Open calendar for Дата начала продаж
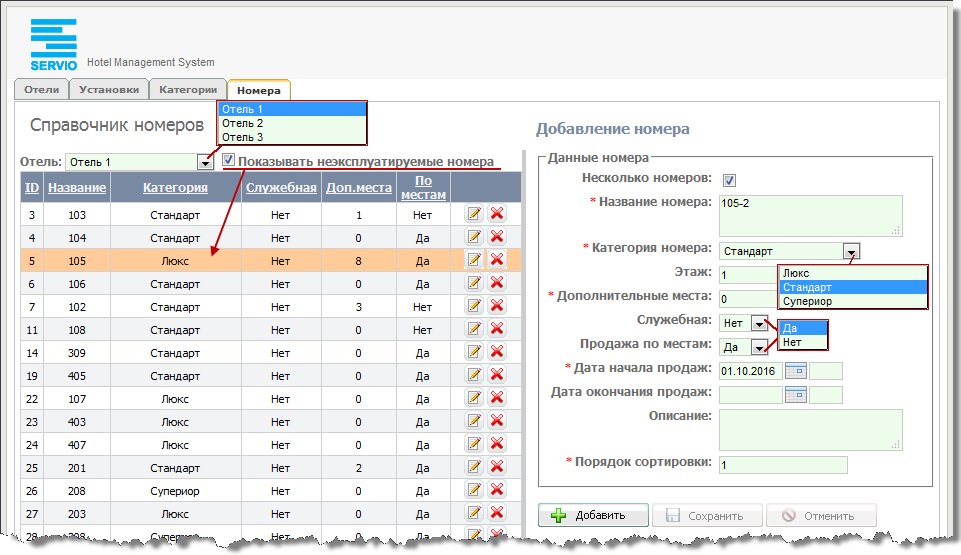This screenshot has width=961, height=555. [x=796, y=371]
